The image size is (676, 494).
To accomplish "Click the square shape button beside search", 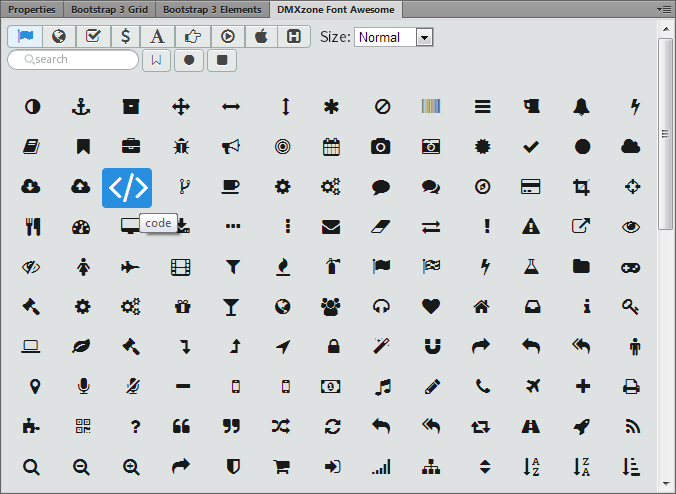I will pyautogui.click(x=222, y=60).
